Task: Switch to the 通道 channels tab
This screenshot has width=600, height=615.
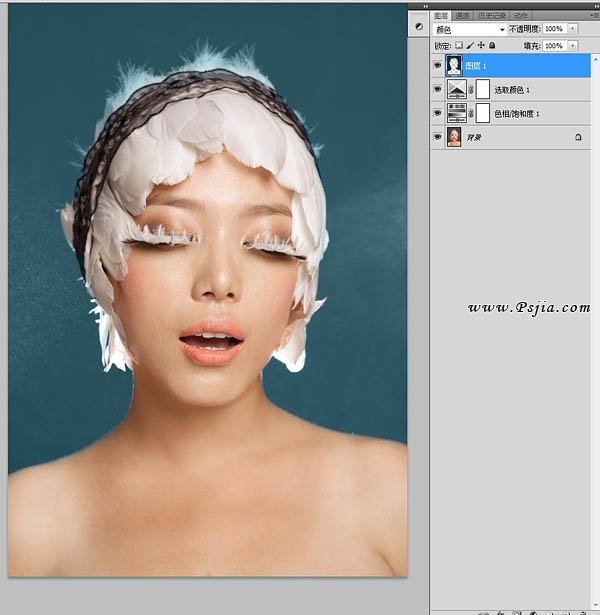Action: [462, 16]
